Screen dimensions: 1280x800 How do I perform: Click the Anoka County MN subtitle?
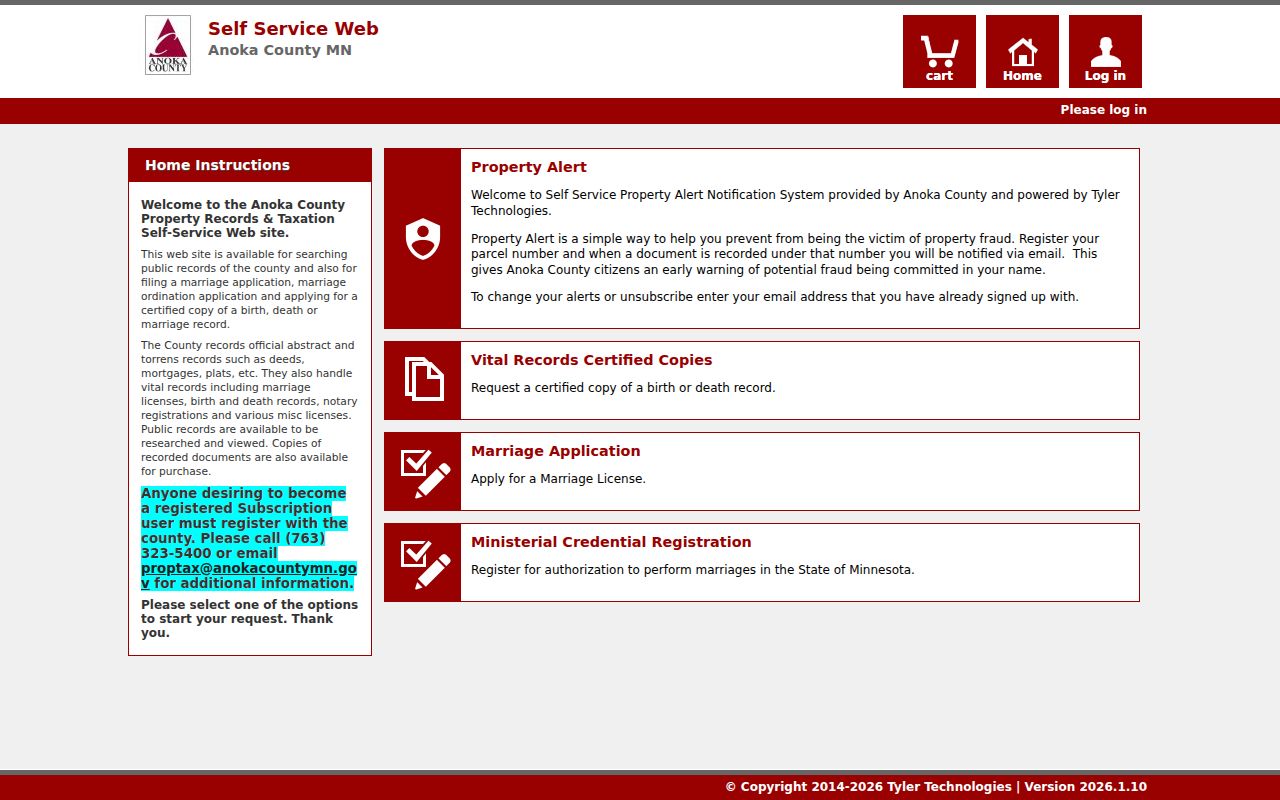(280, 50)
